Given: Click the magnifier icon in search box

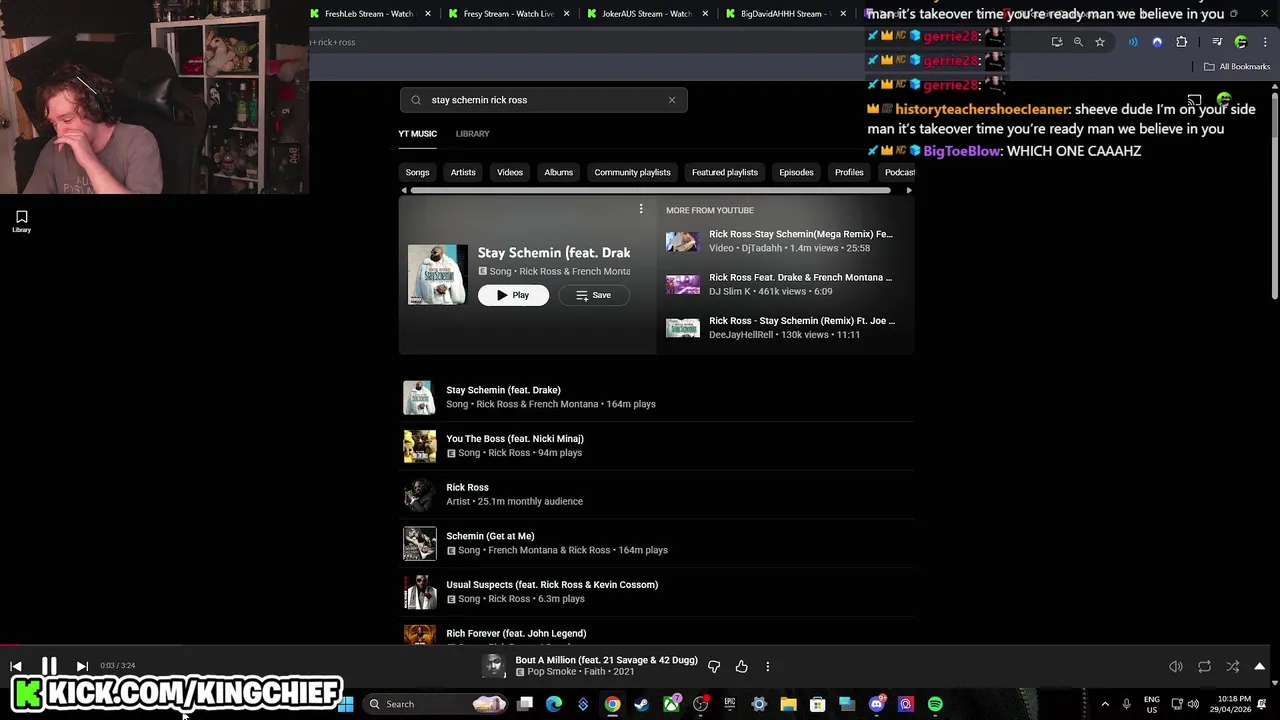Looking at the screenshot, I should 416,100.
